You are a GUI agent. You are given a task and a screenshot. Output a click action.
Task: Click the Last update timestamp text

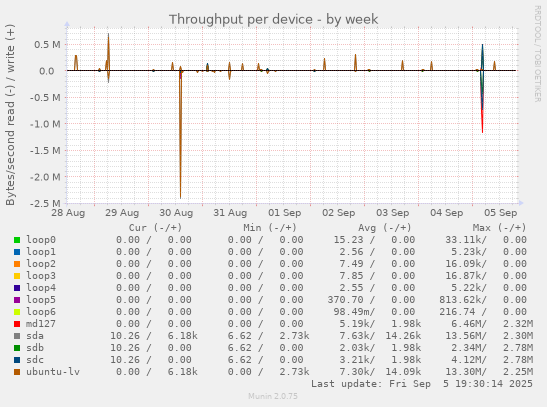coord(422,384)
